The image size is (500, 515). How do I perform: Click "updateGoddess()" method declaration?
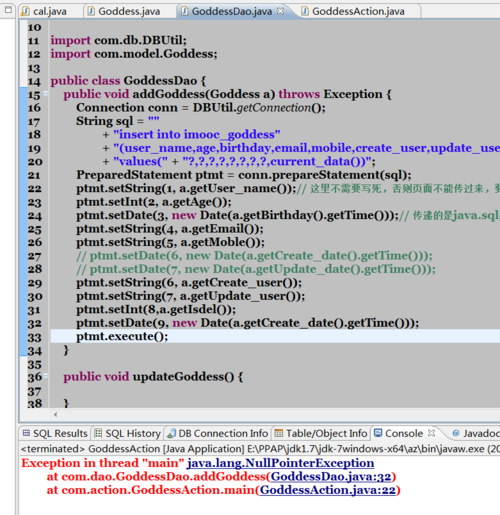pos(183,377)
